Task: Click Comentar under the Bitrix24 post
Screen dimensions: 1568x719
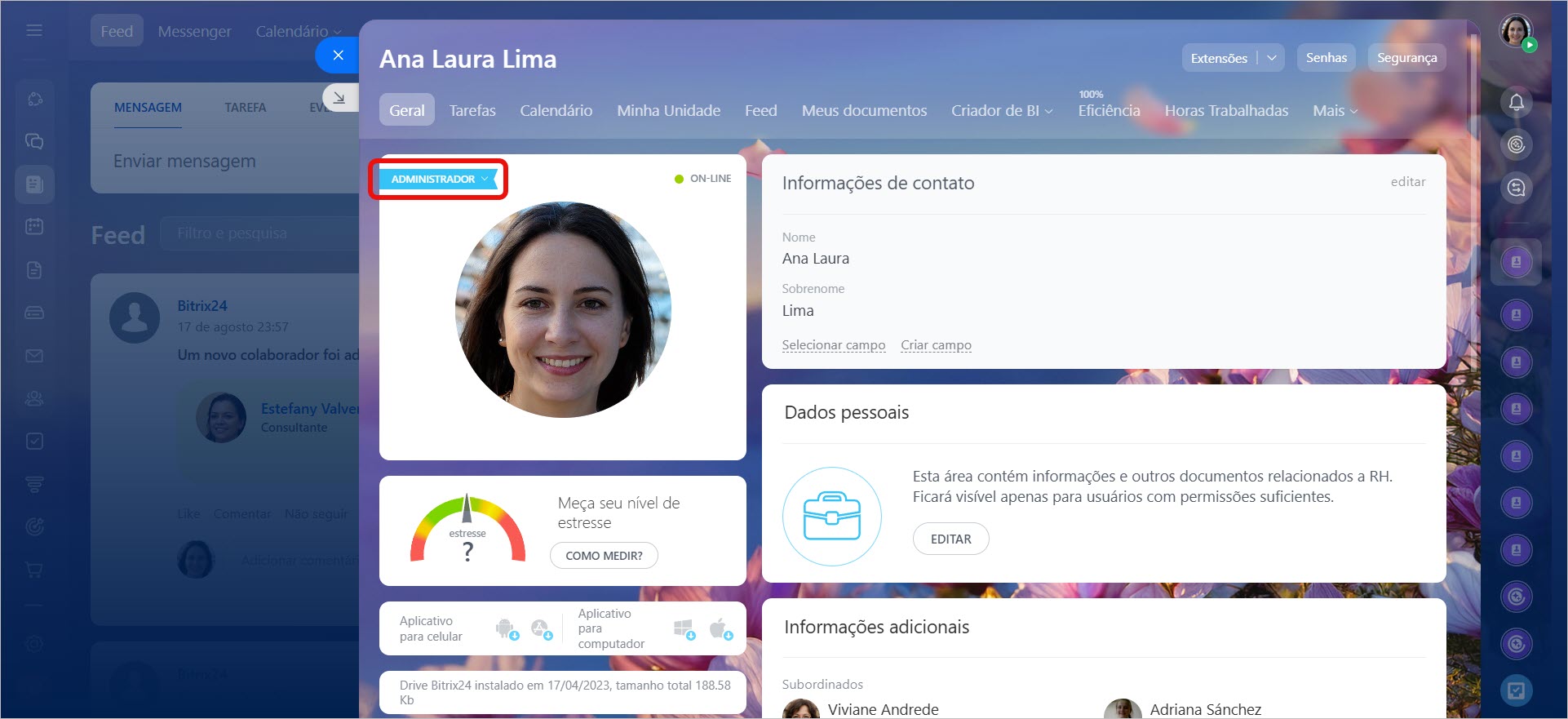Action: (242, 513)
